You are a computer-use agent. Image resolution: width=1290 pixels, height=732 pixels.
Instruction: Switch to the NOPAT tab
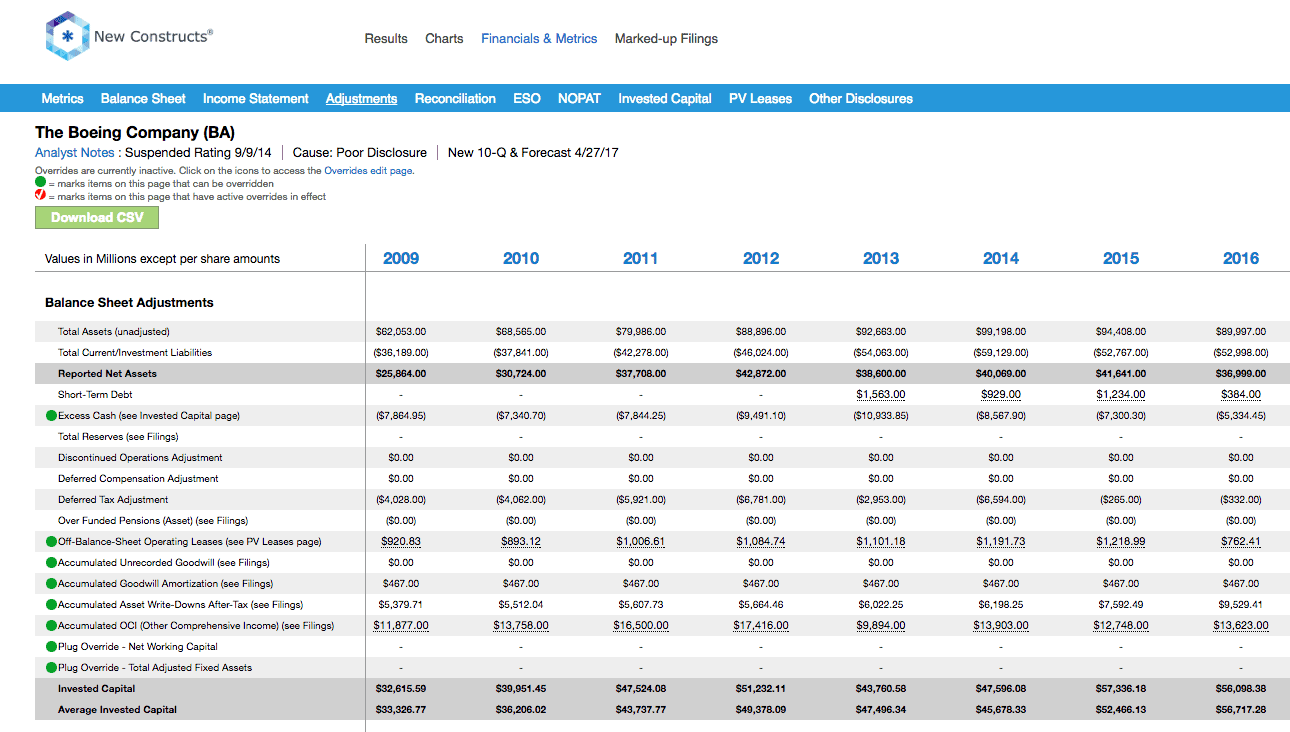pos(579,98)
